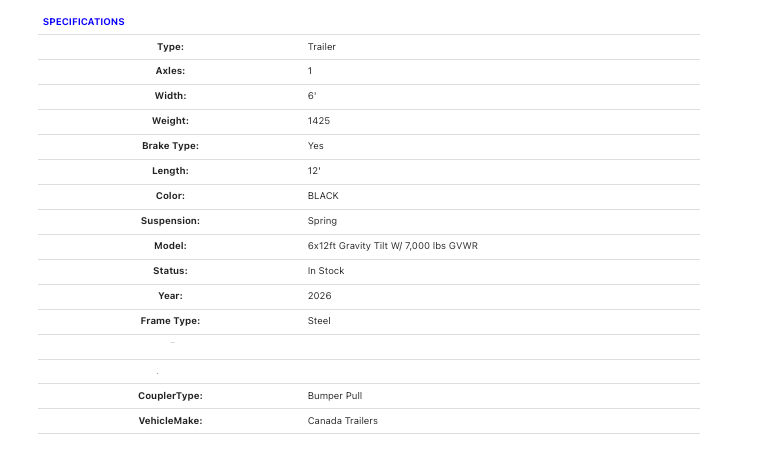Click the Frame Type label
This screenshot has width=782, height=469.
tap(170, 321)
